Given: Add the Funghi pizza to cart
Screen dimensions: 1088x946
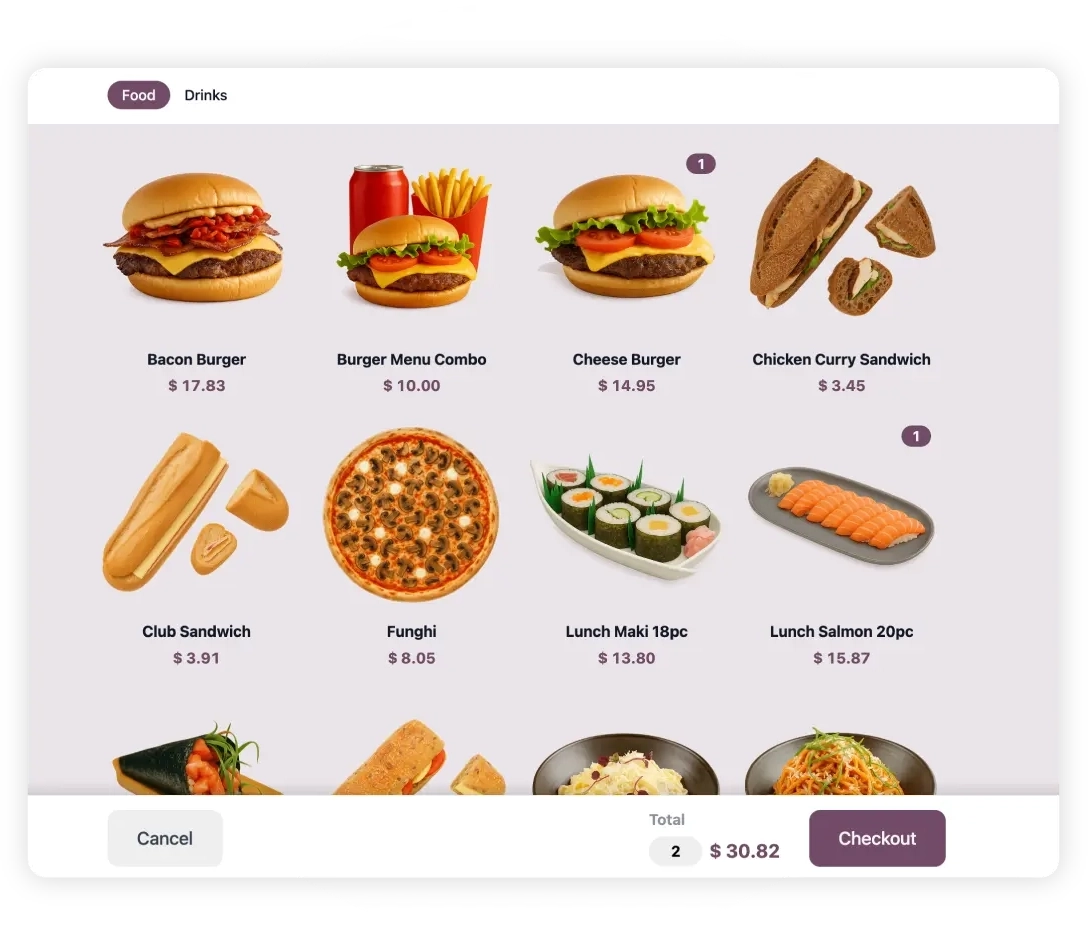Looking at the screenshot, I should (x=411, y=514).
